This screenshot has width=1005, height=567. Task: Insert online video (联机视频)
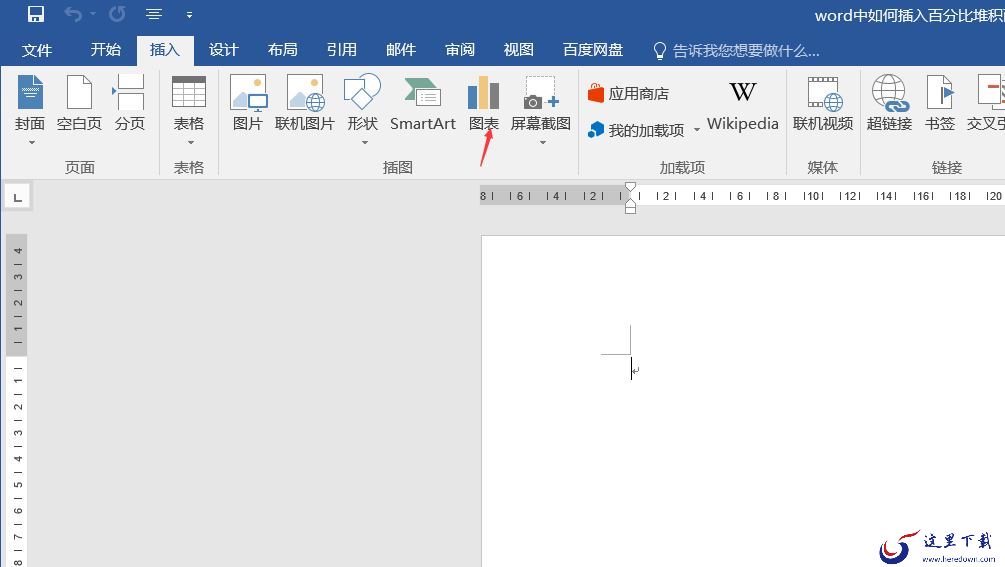point(822,104)
